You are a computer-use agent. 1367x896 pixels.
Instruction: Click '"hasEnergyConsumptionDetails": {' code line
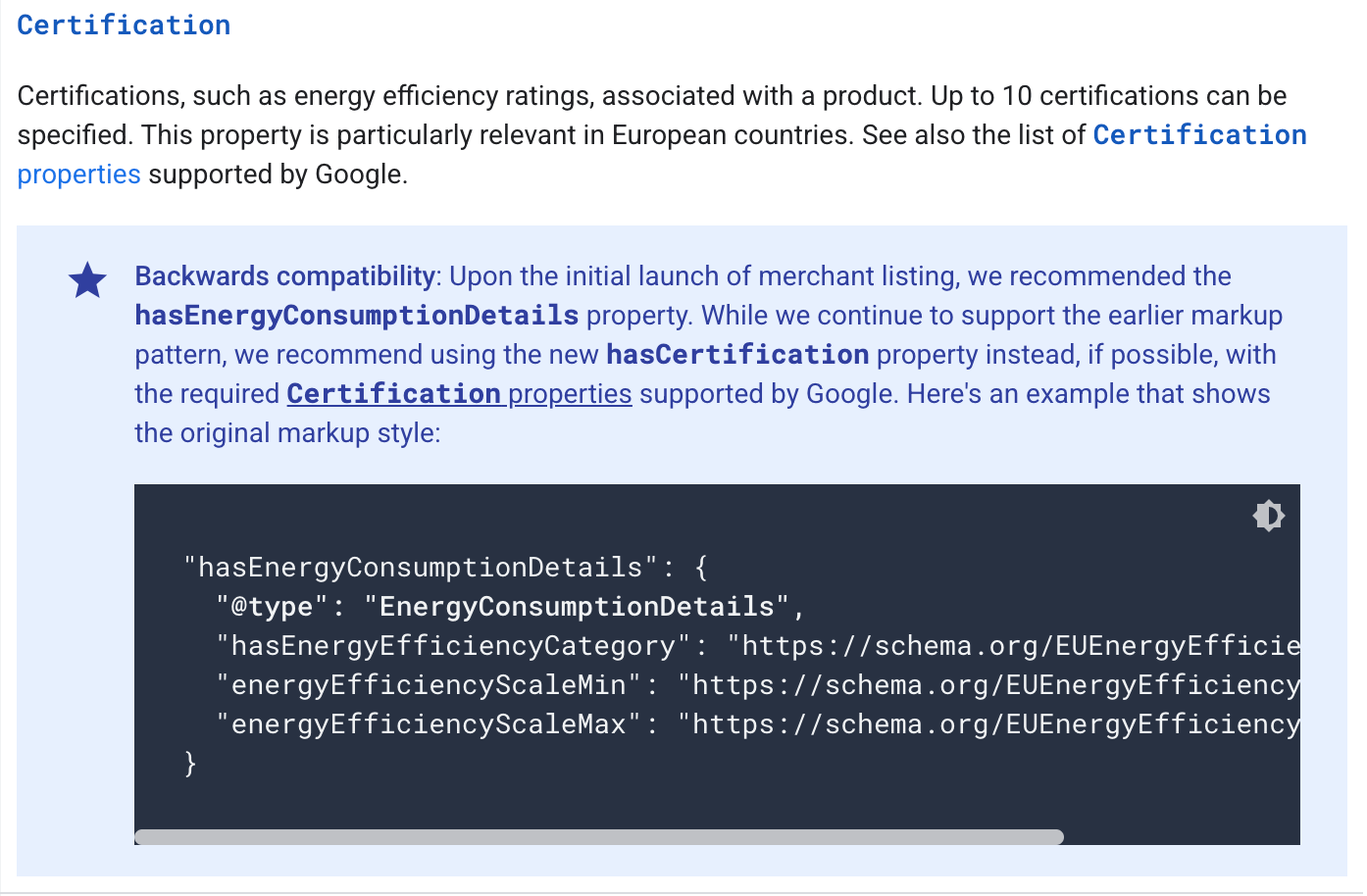point(446,568)
